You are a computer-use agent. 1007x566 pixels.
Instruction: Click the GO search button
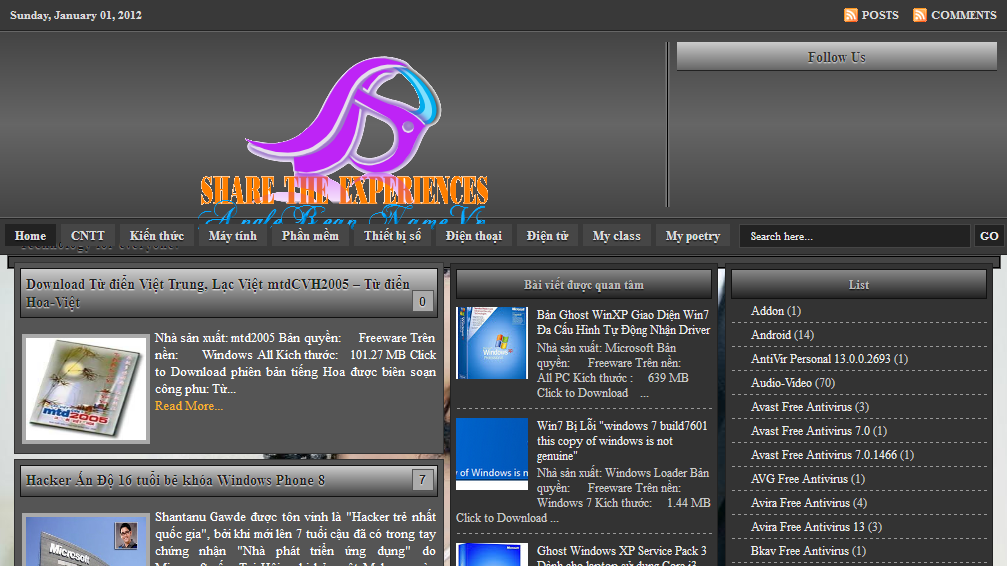click(x=989, y=236)
